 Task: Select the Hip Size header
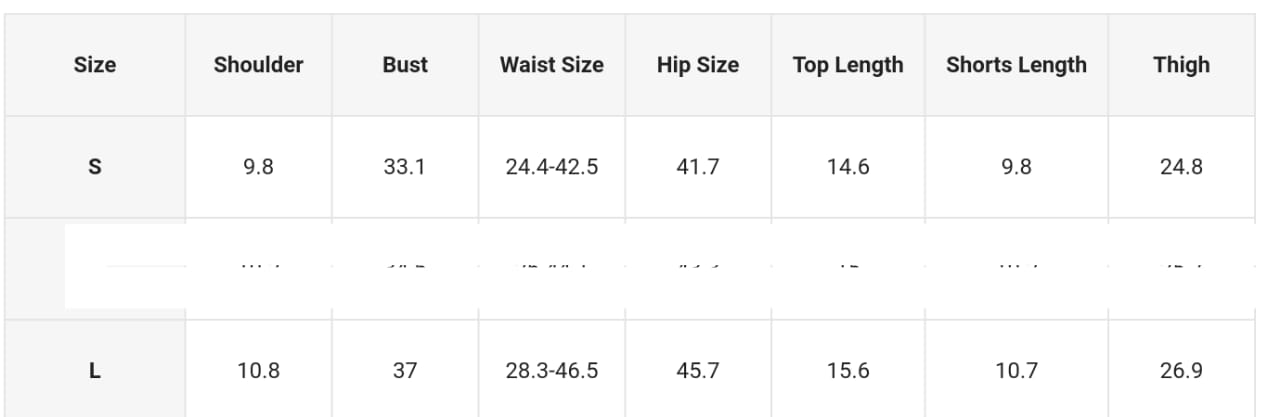click(698, 65)
